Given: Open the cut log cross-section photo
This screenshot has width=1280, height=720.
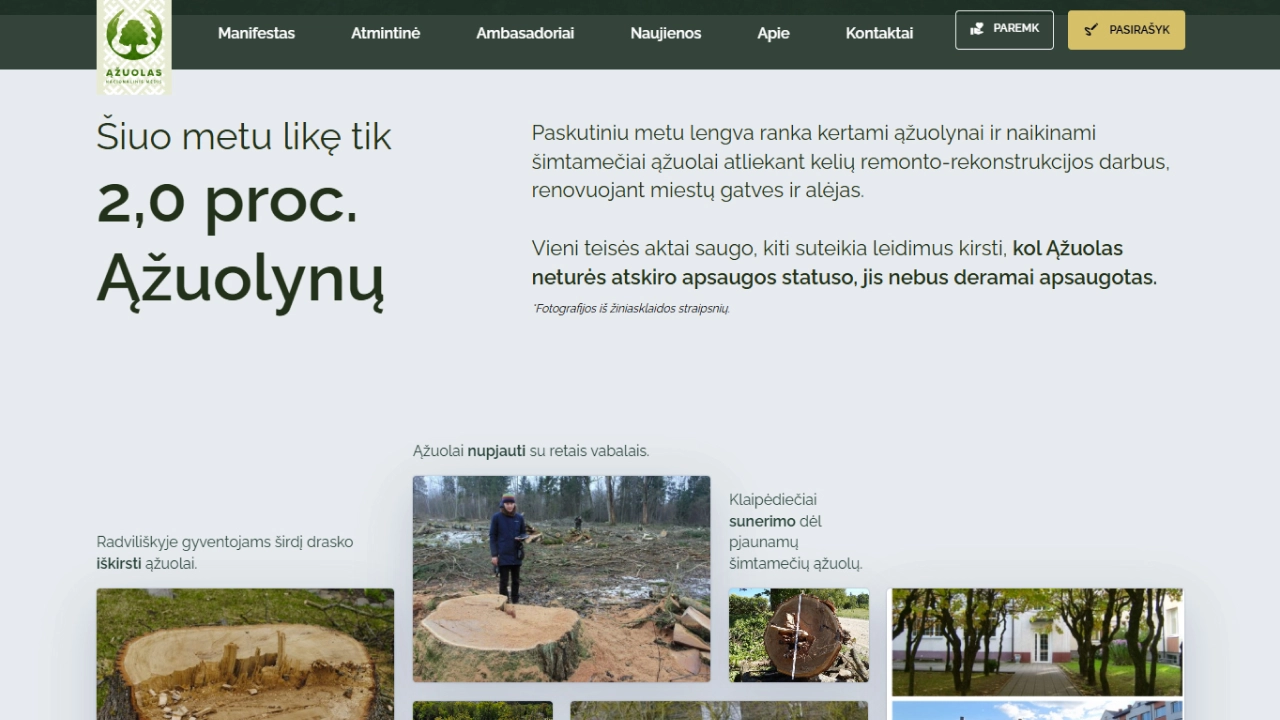Looking at the screenshot, I should (x=798, y=635).
